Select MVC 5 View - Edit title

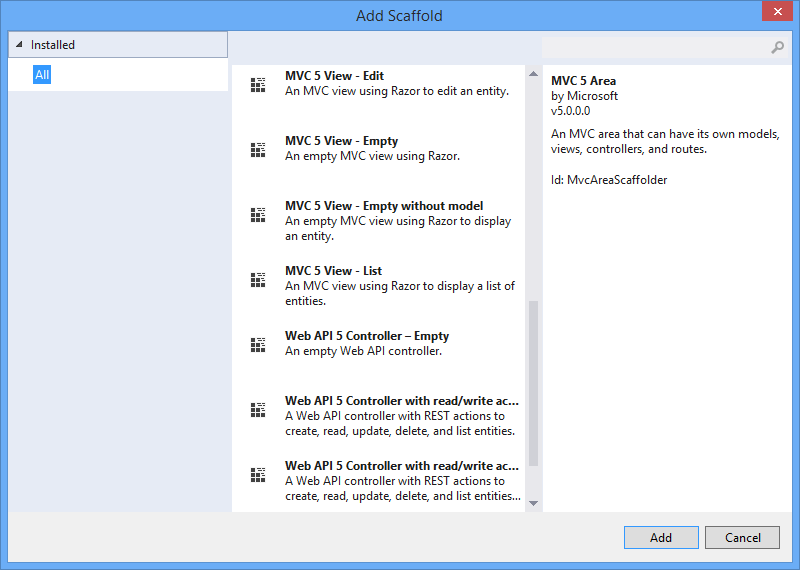pyautogui.click(x=334, y=76)
